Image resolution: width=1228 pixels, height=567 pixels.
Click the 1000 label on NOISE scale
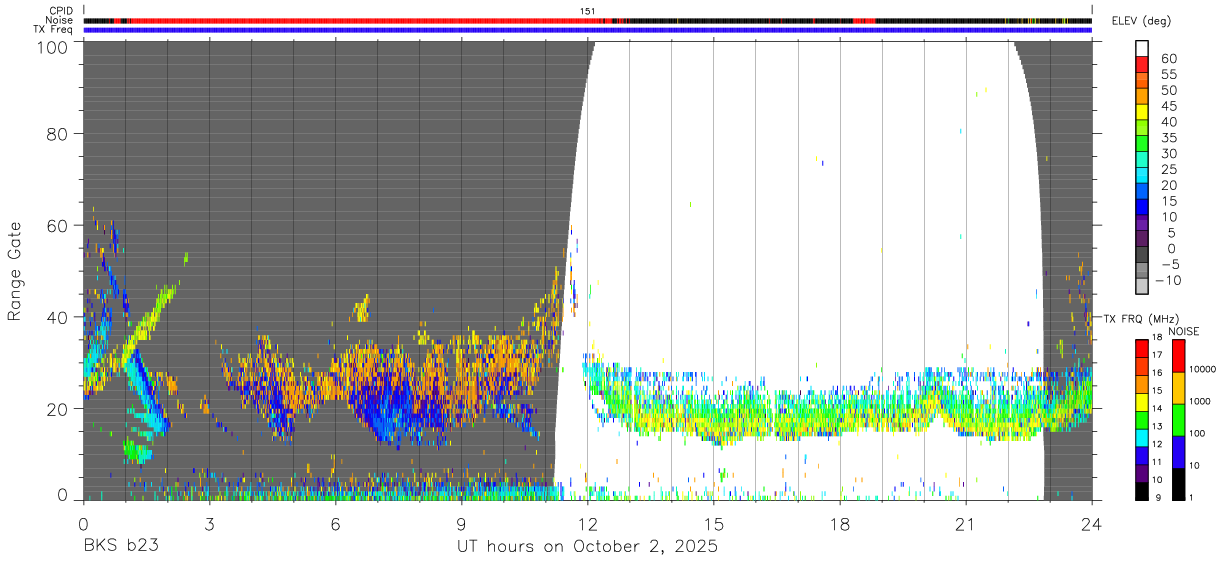coord(1200,402)
